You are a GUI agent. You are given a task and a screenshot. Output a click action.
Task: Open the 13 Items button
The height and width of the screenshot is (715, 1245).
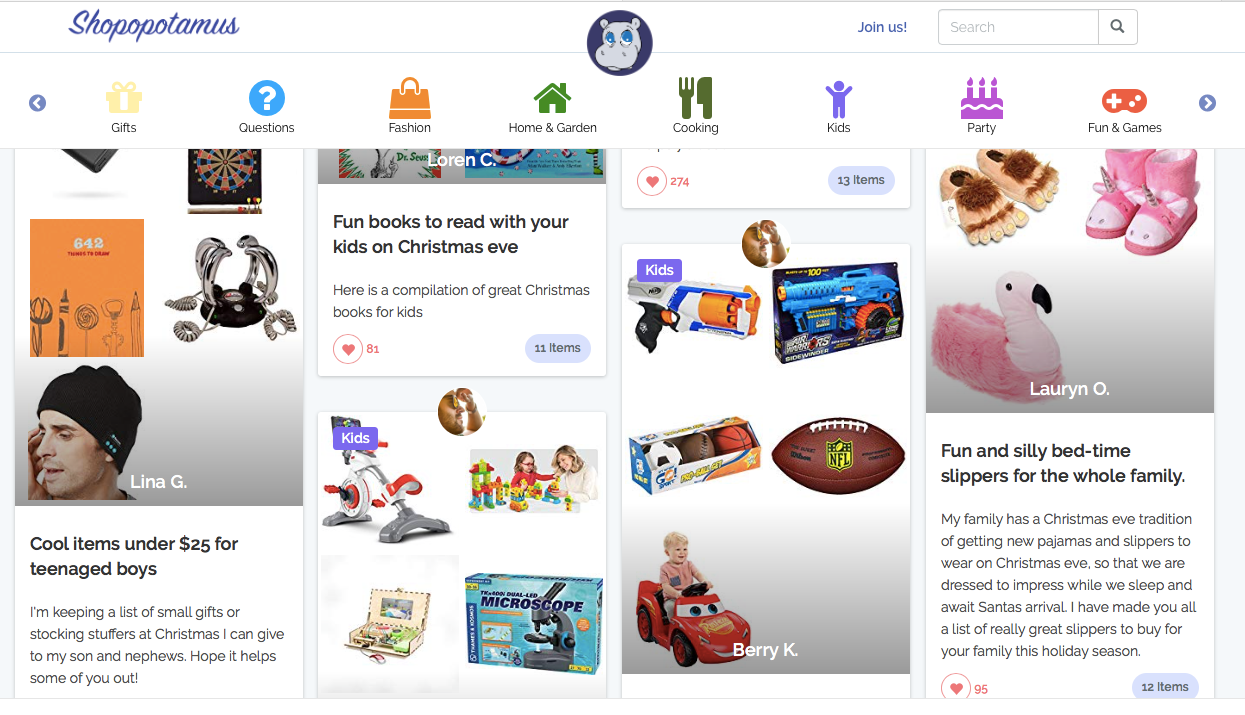click(861, 180)
